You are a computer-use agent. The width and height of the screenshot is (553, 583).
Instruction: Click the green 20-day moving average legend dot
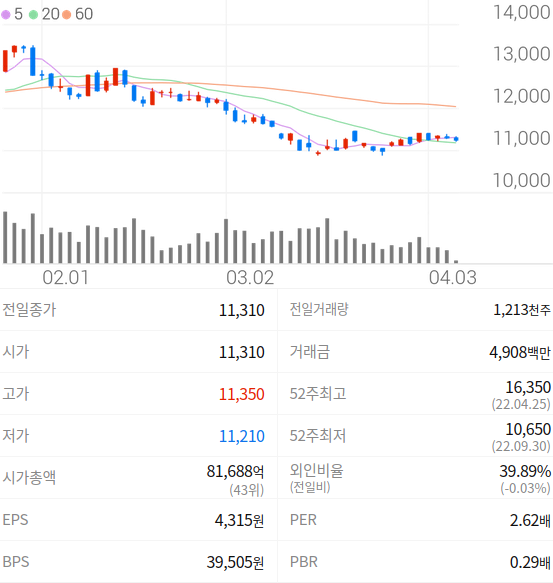tap(33, 15)
